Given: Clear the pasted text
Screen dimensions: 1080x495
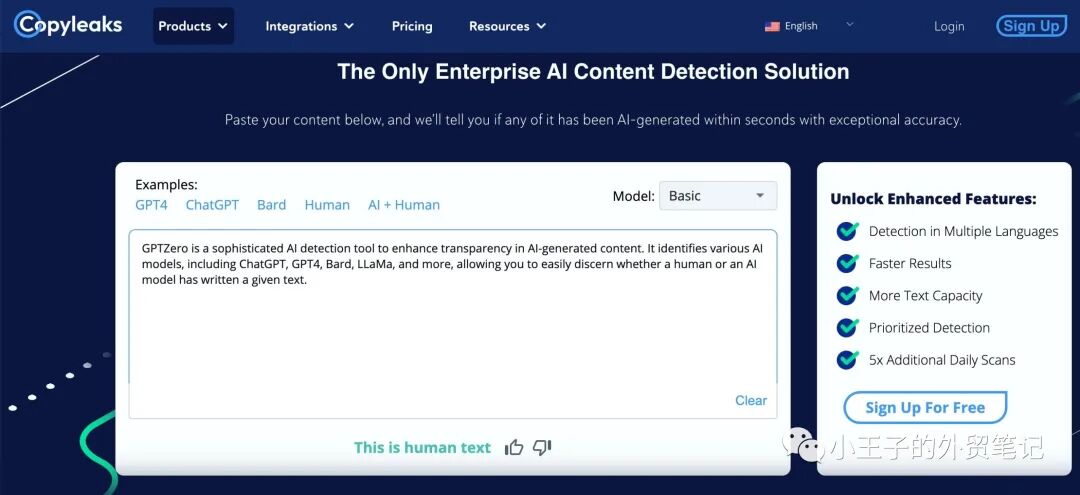Looking at the screenshot, I should coord(751,401).
